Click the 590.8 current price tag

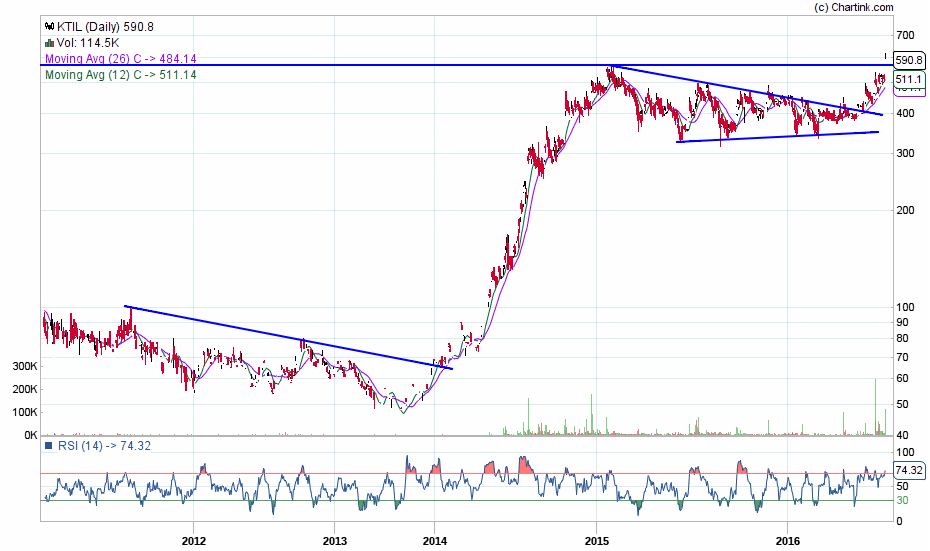click(909, 60)
